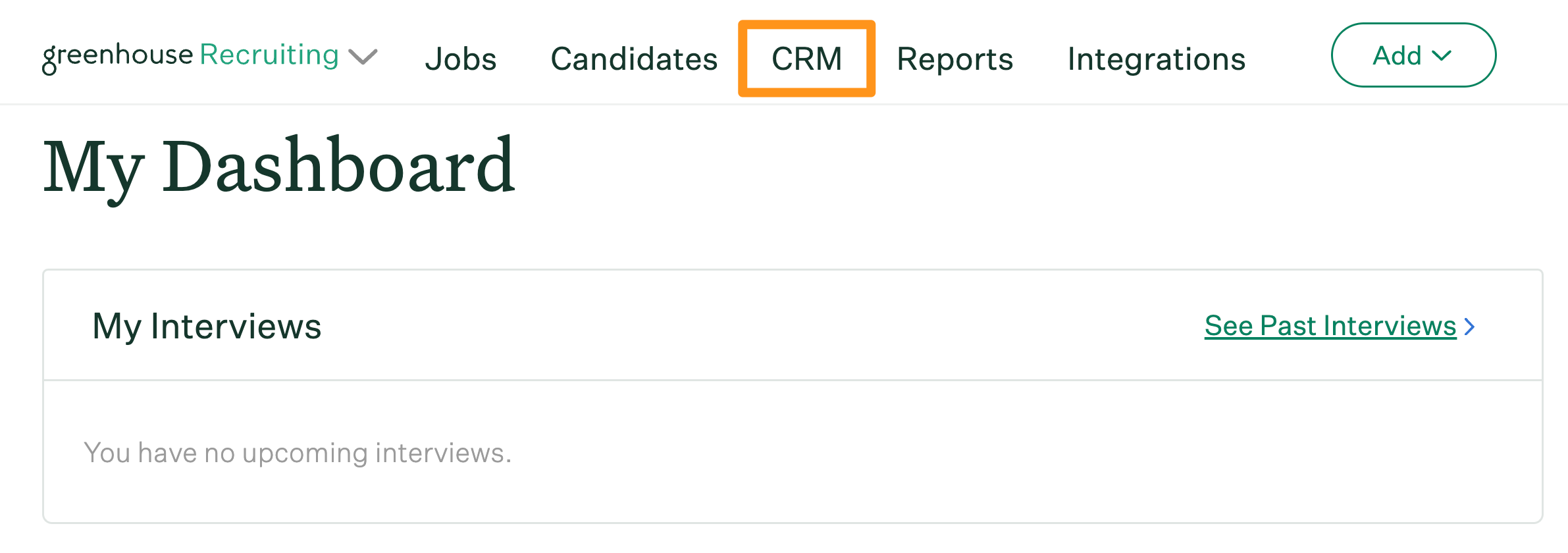Expand the Add dropdown menu
The height and width of the screenshot is (553, 1568).
1413,55
